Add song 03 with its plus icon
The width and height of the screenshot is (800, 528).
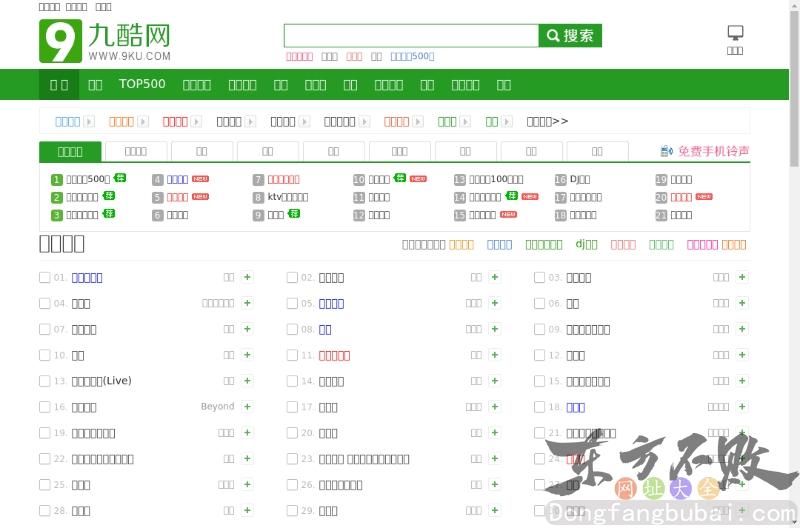(742, 277)
